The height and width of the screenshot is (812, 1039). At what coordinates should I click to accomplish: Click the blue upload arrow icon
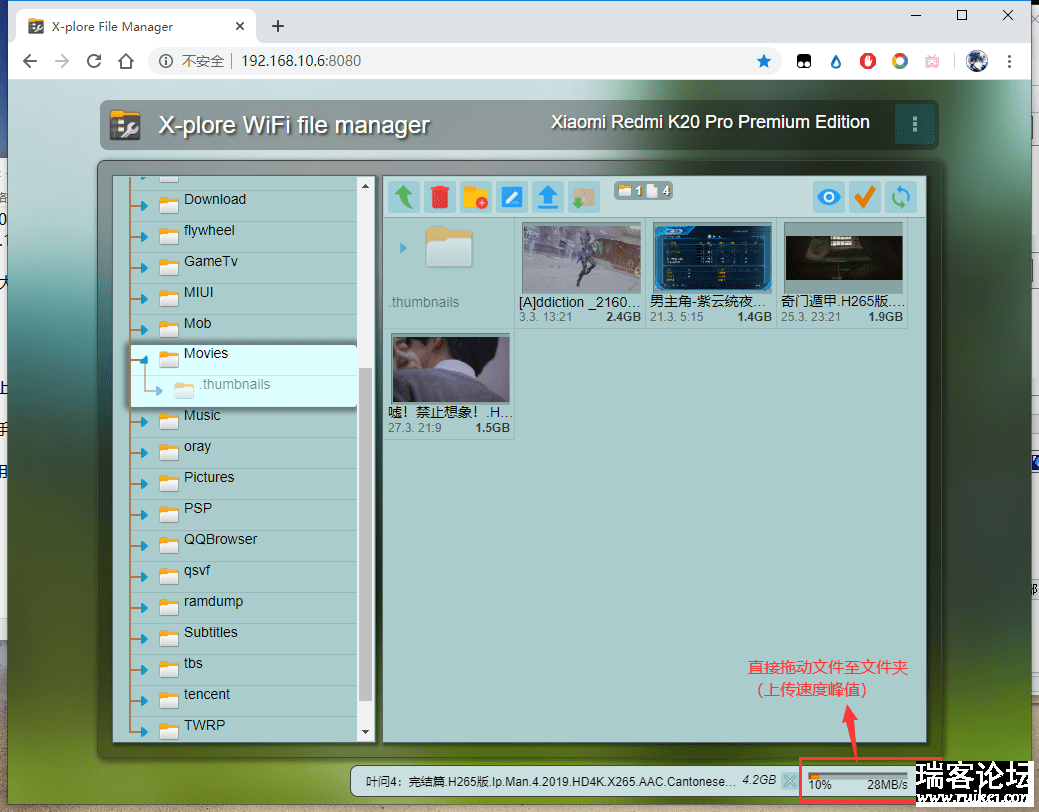pyautogui.click(x=548, y=198)
